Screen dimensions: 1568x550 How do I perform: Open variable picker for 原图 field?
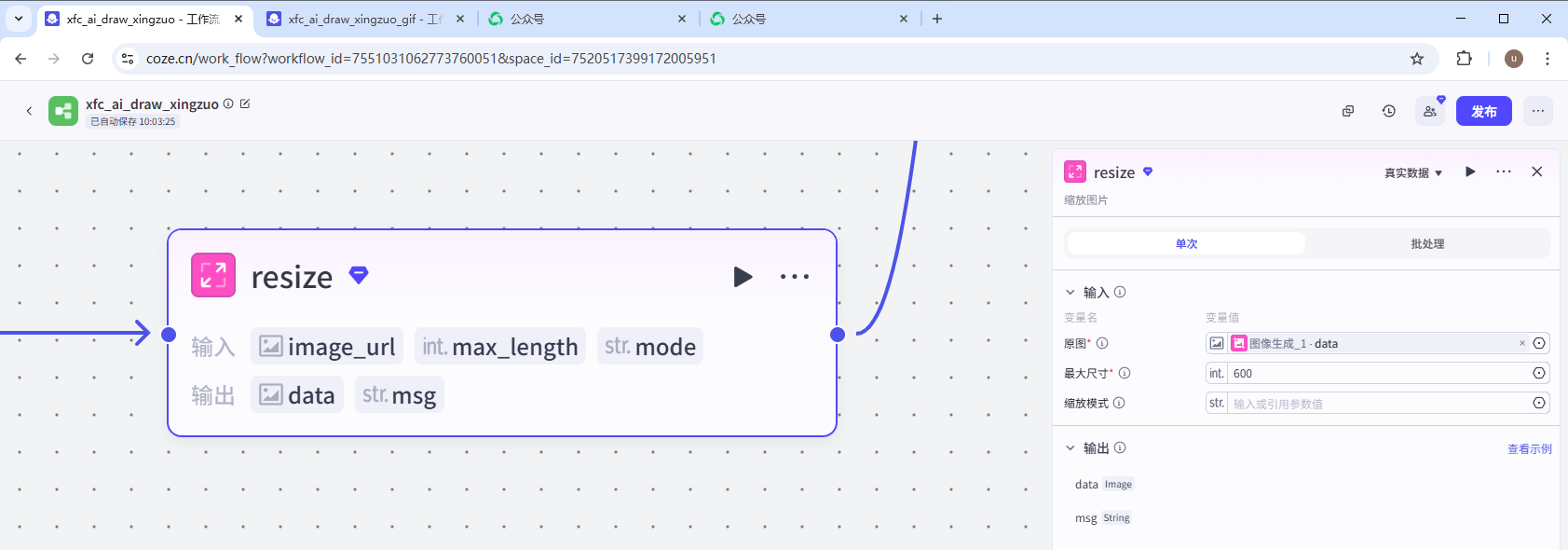(1539, 343)
